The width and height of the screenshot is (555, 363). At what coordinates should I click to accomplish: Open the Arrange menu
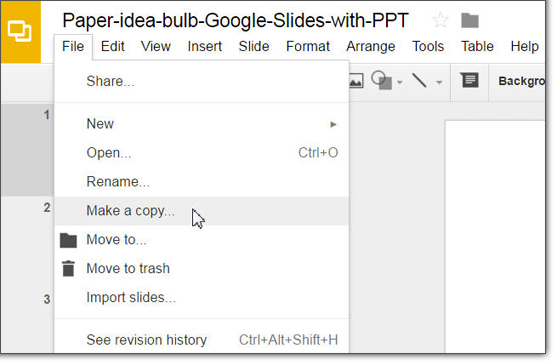371,46
